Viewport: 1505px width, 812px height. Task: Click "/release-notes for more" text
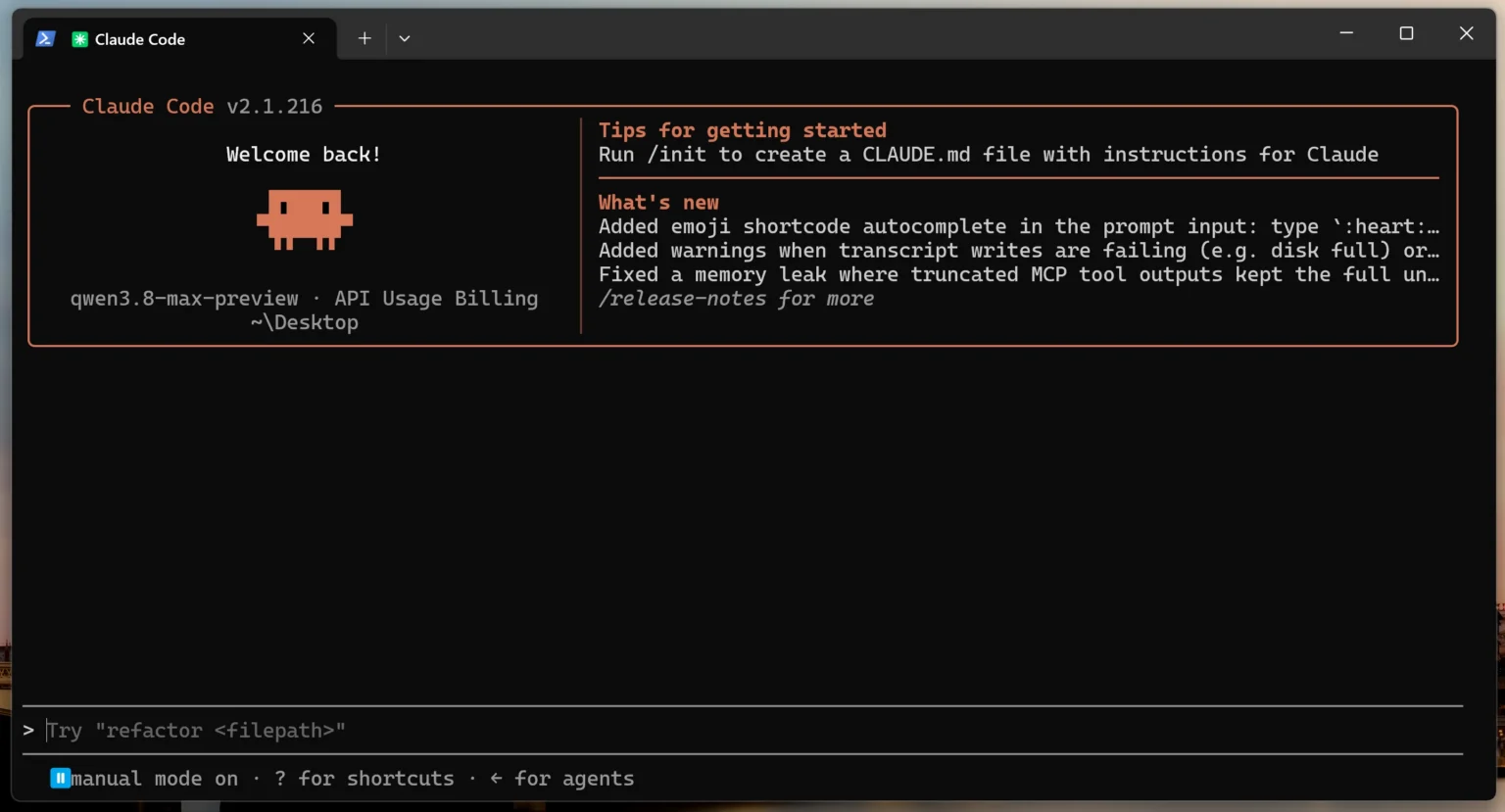736,299
